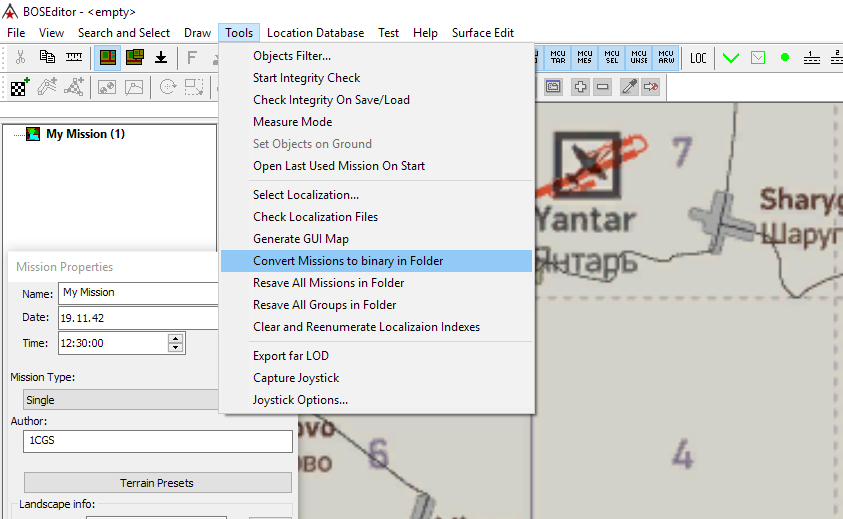Toggle Open Last Used Mission On Start
The width and height of the screenshot is (843, 519).
(x=376, y=166)
